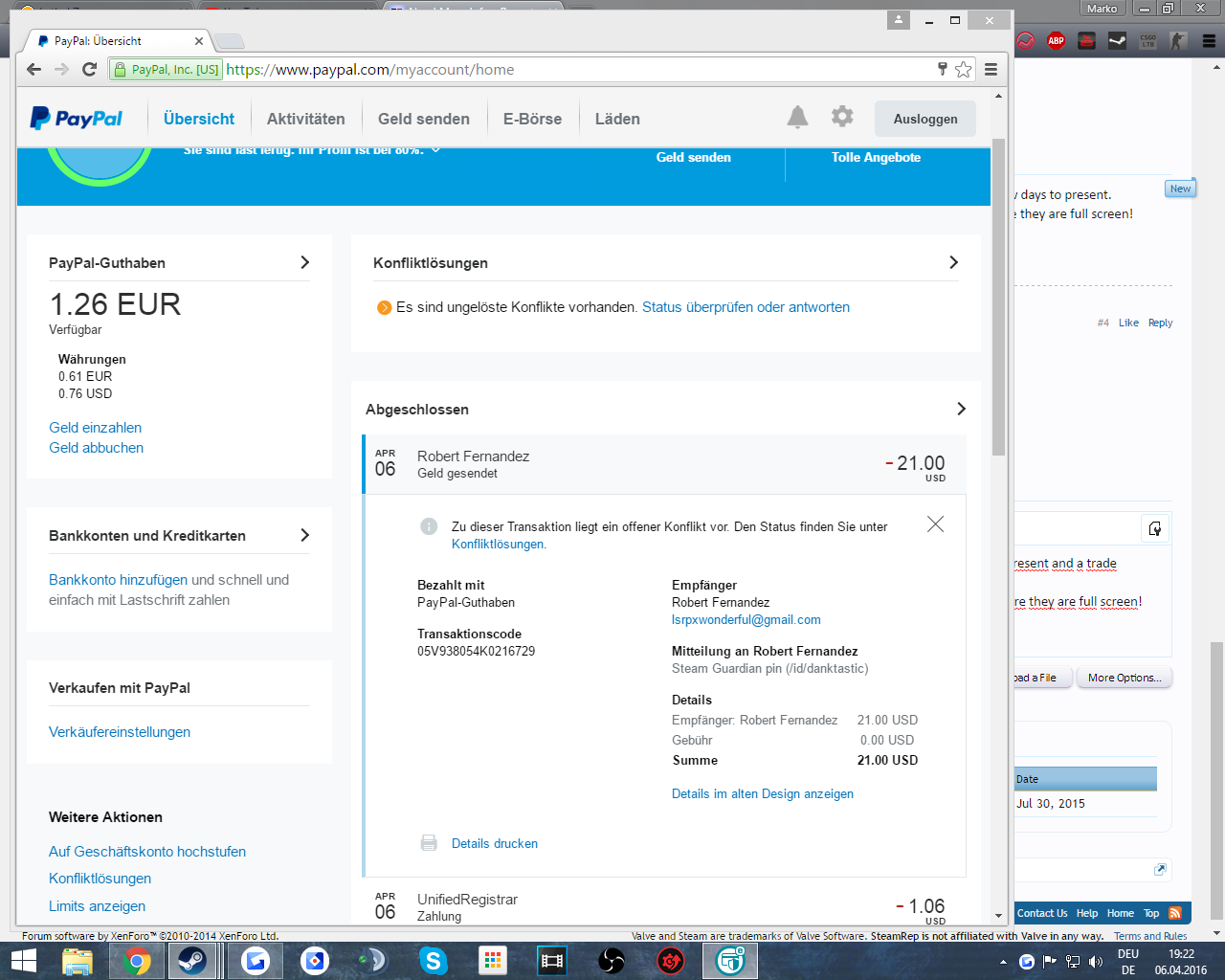Click the printer icon beside Details drucken

429,843
